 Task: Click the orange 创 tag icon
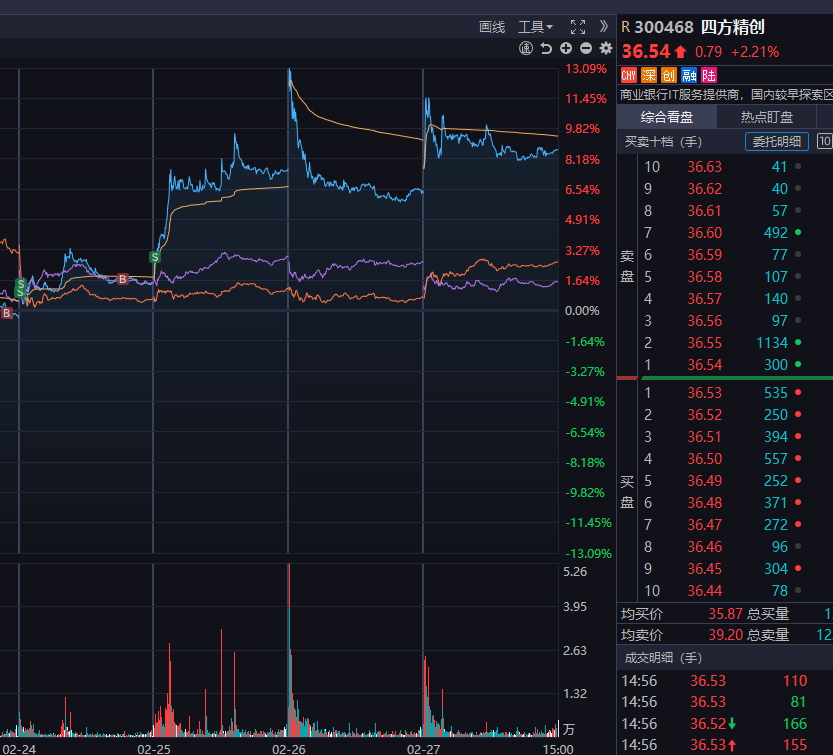click(669, 75)
